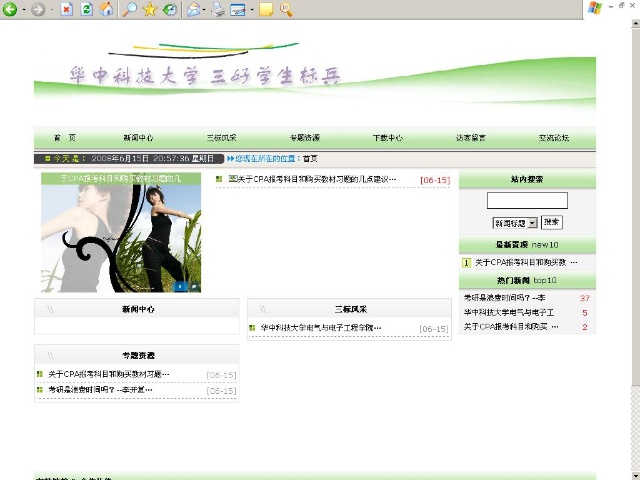Image resolution: width=640 pixels, height=480 pixels.
Task: Open 考研是浪费时间吗 link under 专题资源
Action: coord(100,390)
